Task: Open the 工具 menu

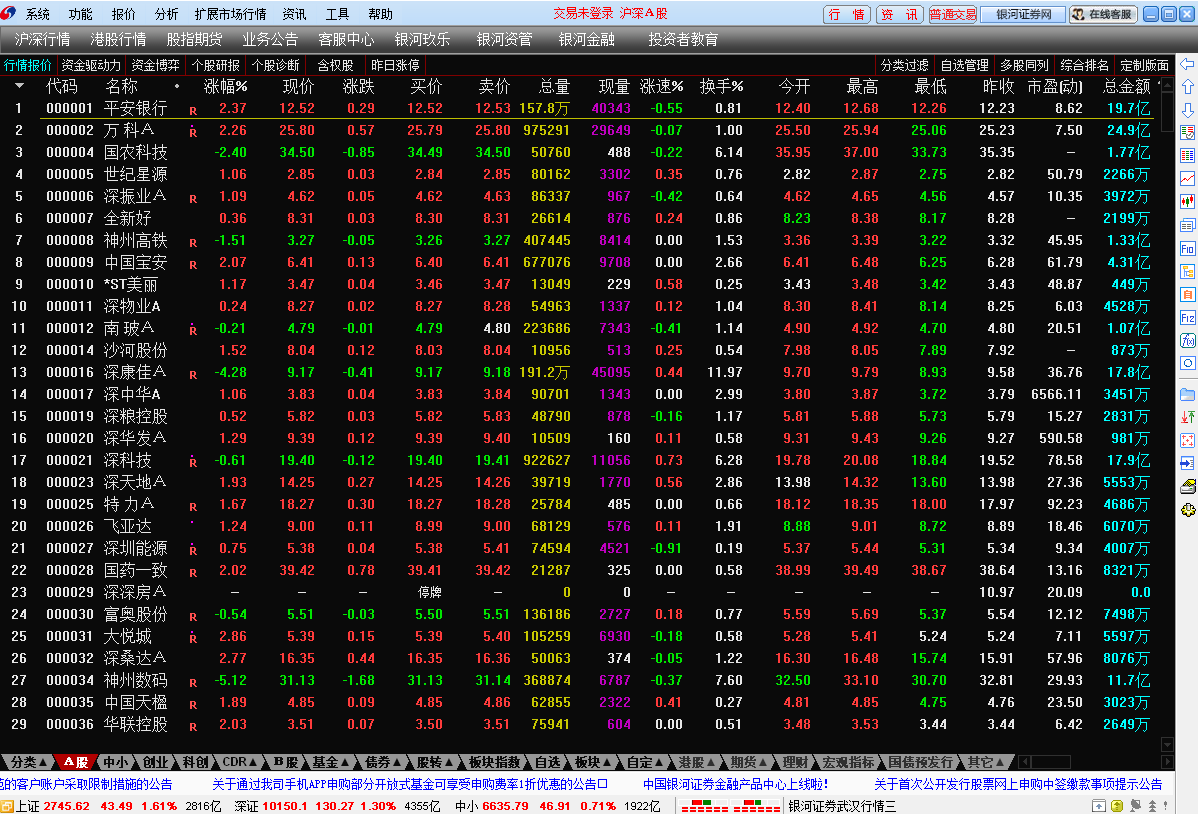Action: pyautogui.click(x=337, y=15)
